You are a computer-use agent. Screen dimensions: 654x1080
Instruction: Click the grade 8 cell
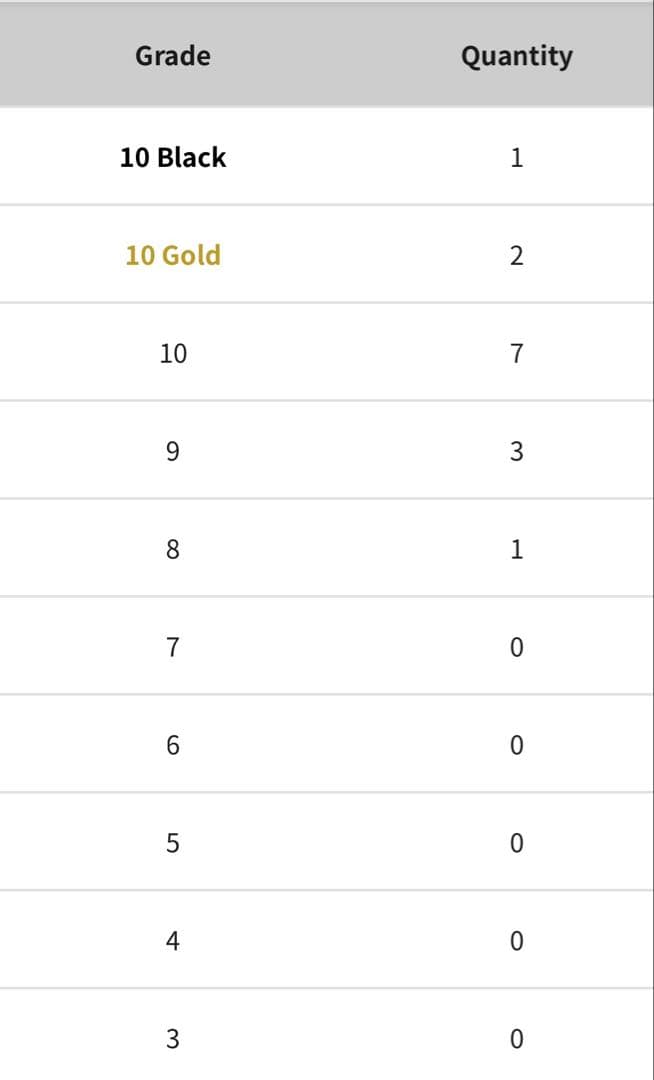pyautogui.click(x=173, y=549)
